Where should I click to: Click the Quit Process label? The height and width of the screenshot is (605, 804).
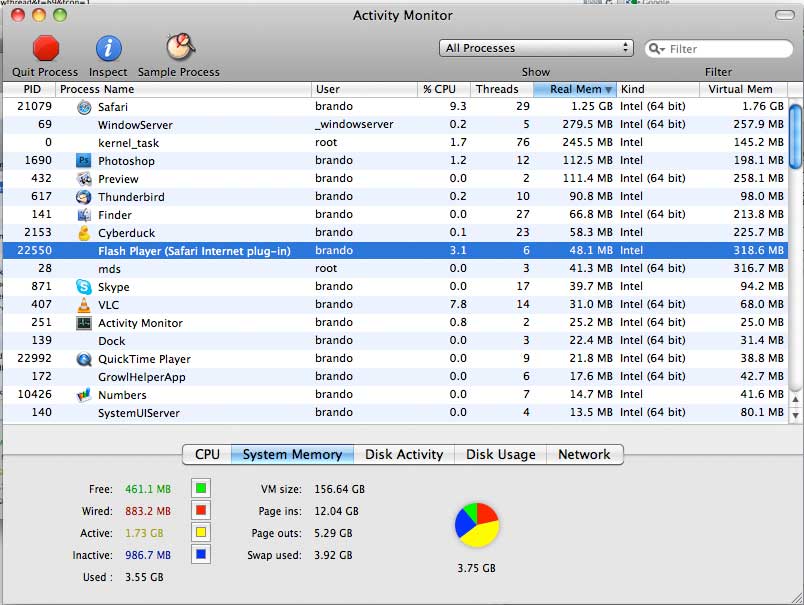pyautogui.click(x=45, y=72)
